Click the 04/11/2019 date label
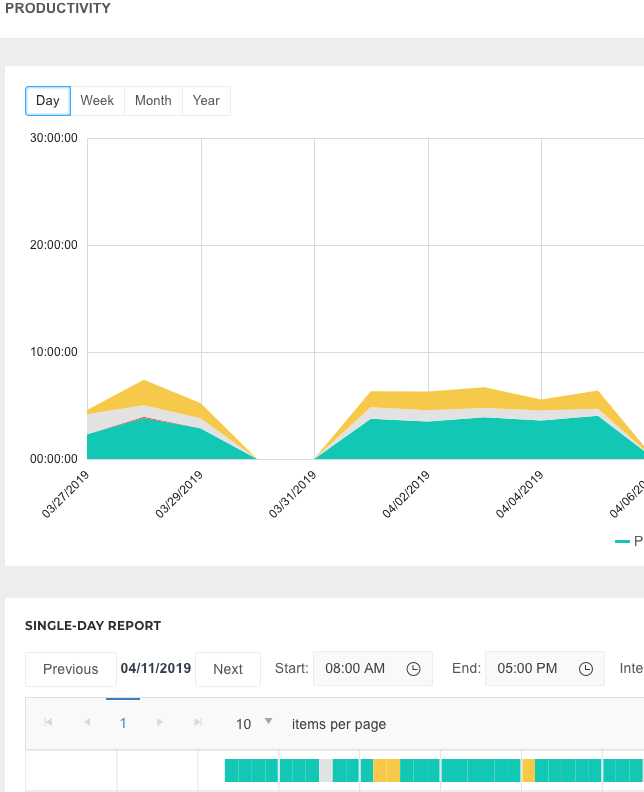The height and width of the screenshot is (792, 644). point(156,668)
